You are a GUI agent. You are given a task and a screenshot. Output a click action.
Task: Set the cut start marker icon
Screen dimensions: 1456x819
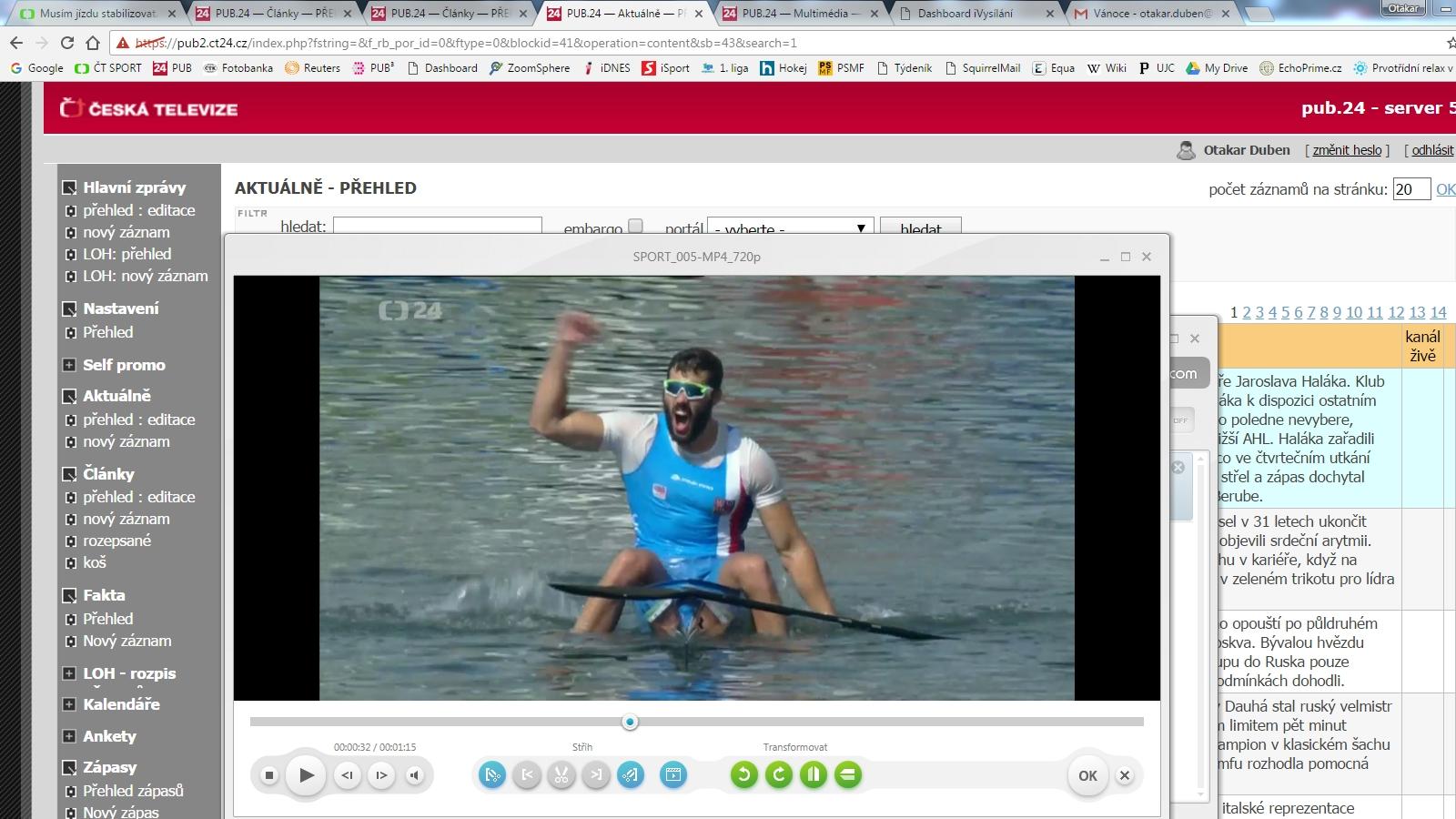click(527, 775)
